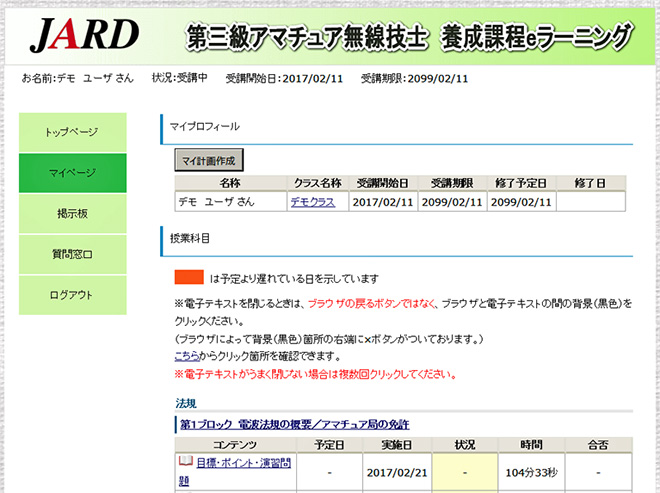The height and width of the screenshot is (493, 660).
Task: Click the 実施日 column header
Action: click(x=397, y=445)
